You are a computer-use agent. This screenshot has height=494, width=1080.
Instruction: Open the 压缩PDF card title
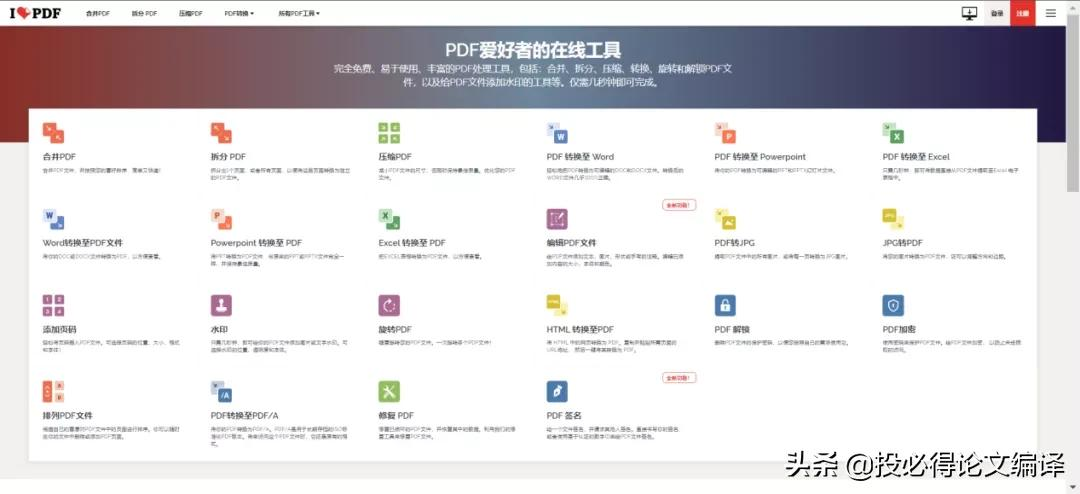395,156
